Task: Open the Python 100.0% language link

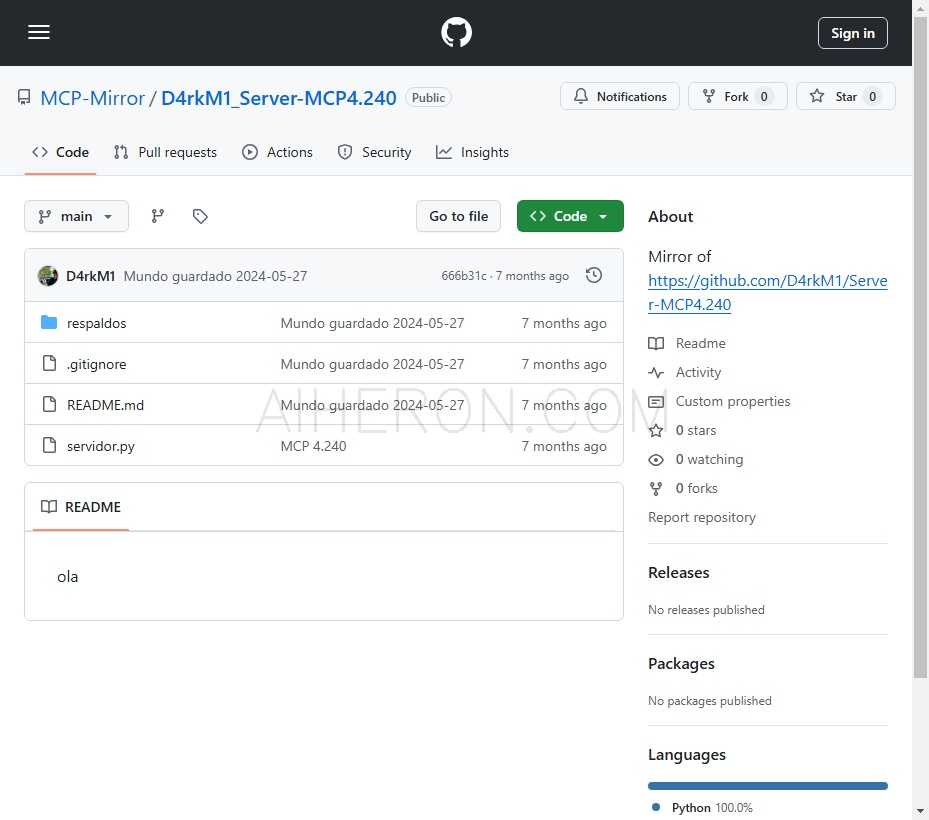Action: [703, 808]
